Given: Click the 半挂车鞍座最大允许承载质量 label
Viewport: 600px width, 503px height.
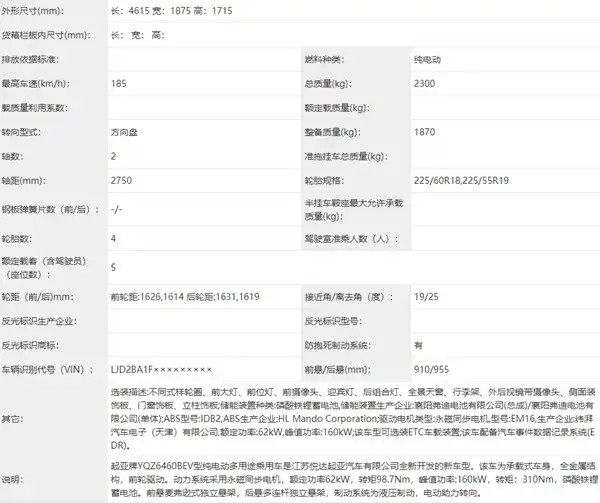Looking at the screenshot, I should coord(354,209).
